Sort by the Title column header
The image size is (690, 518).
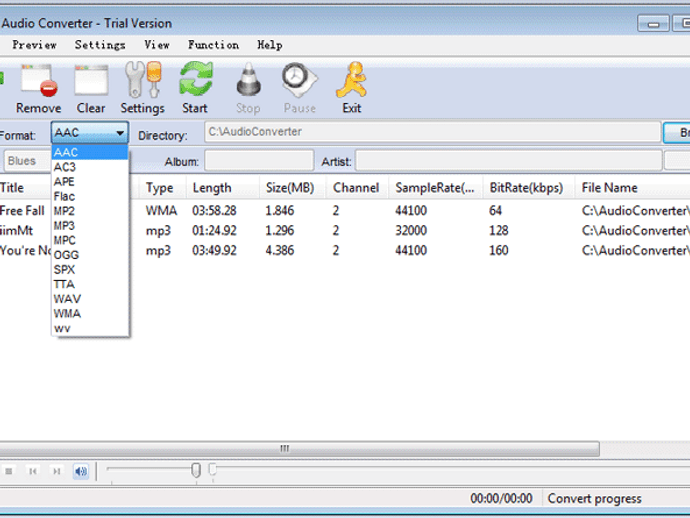(x=26, y=188)
